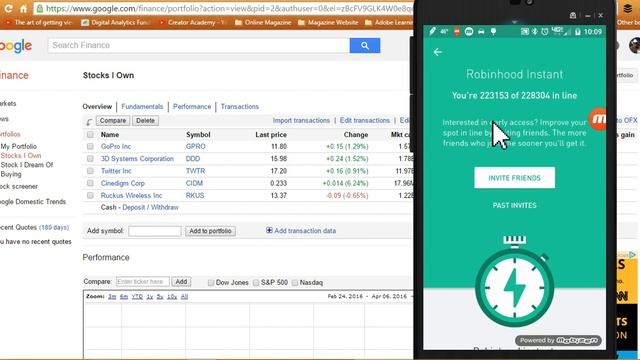
Task: Click the stopwatch lightning bolt graphic
Action: point(514,287)
